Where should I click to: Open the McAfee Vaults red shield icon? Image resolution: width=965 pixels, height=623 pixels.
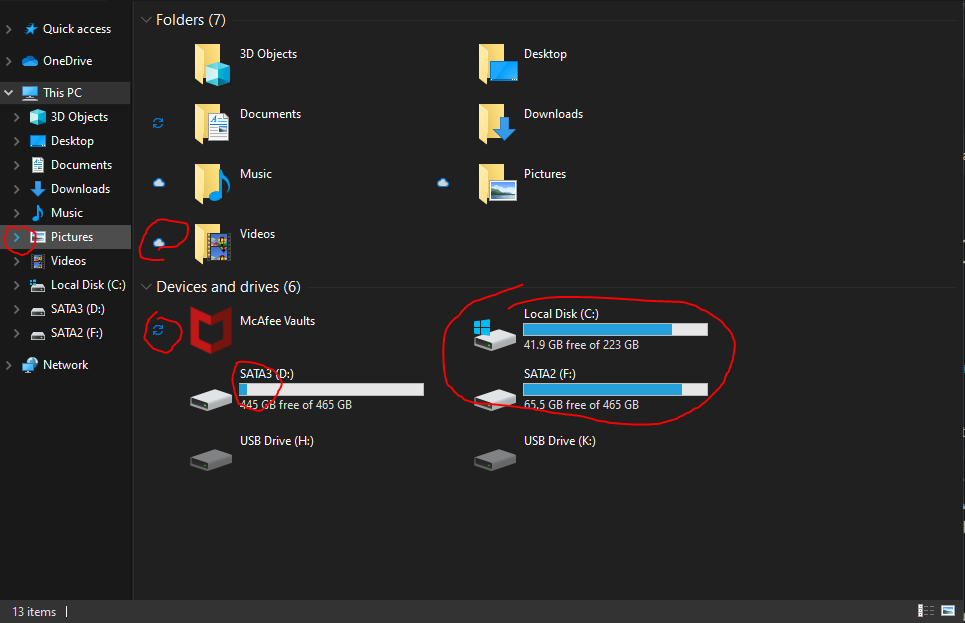[x=211, y=330]
